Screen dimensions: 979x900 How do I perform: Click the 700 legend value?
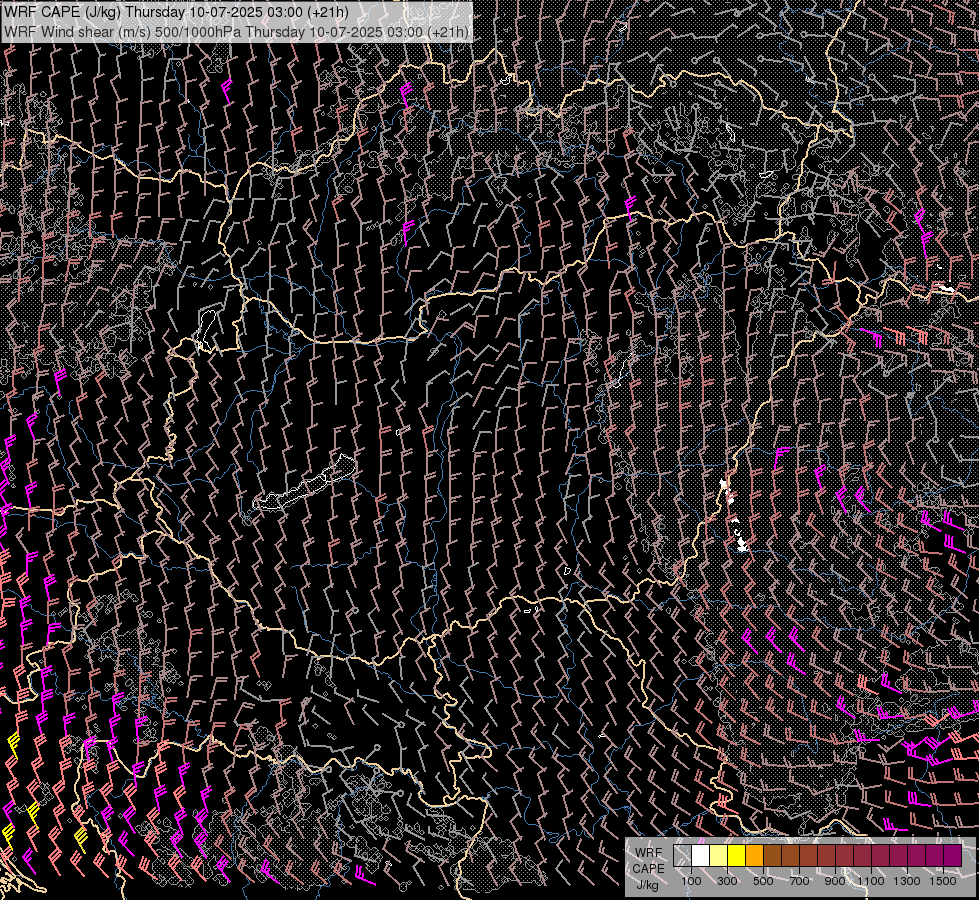(x=799, y=881)
